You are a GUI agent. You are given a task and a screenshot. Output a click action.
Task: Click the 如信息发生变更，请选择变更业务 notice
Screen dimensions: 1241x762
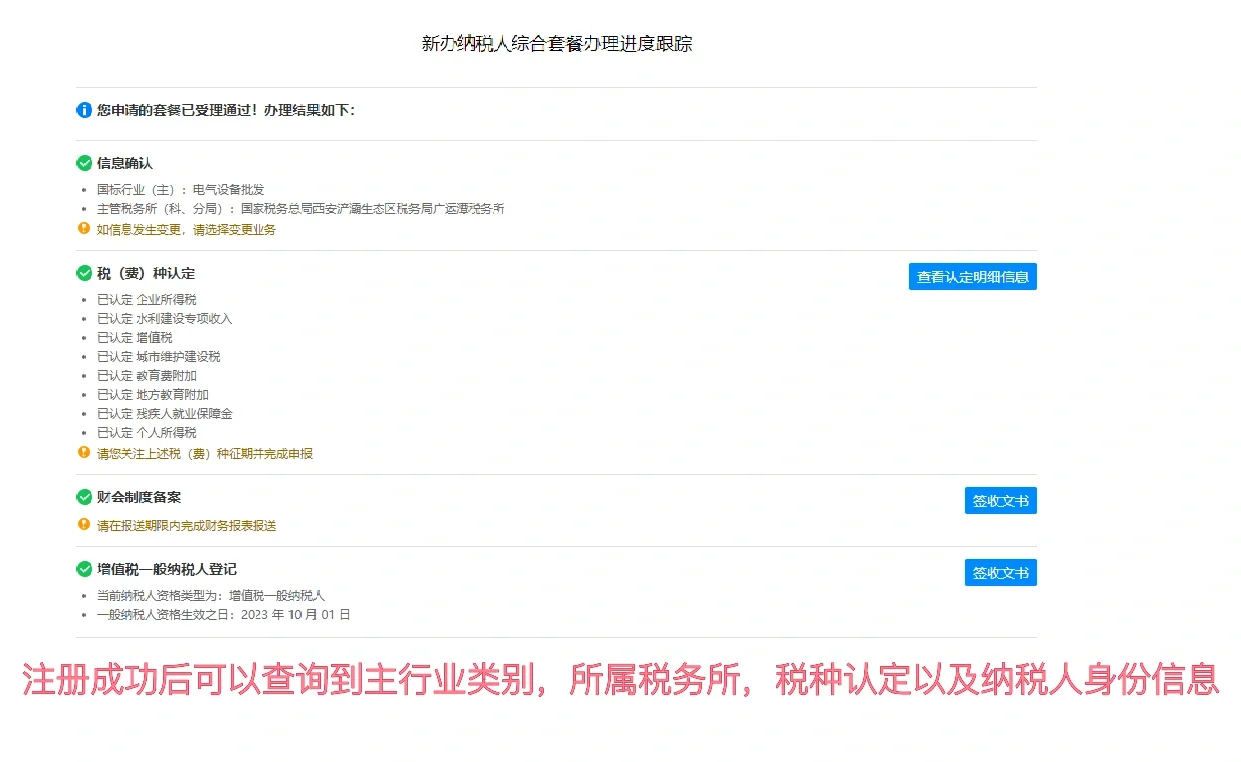pos(186,230)
